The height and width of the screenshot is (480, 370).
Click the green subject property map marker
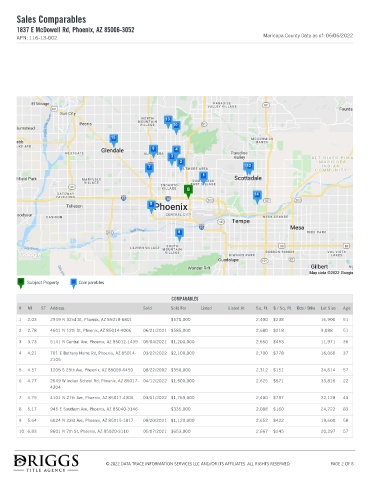(x=188, y=191)
